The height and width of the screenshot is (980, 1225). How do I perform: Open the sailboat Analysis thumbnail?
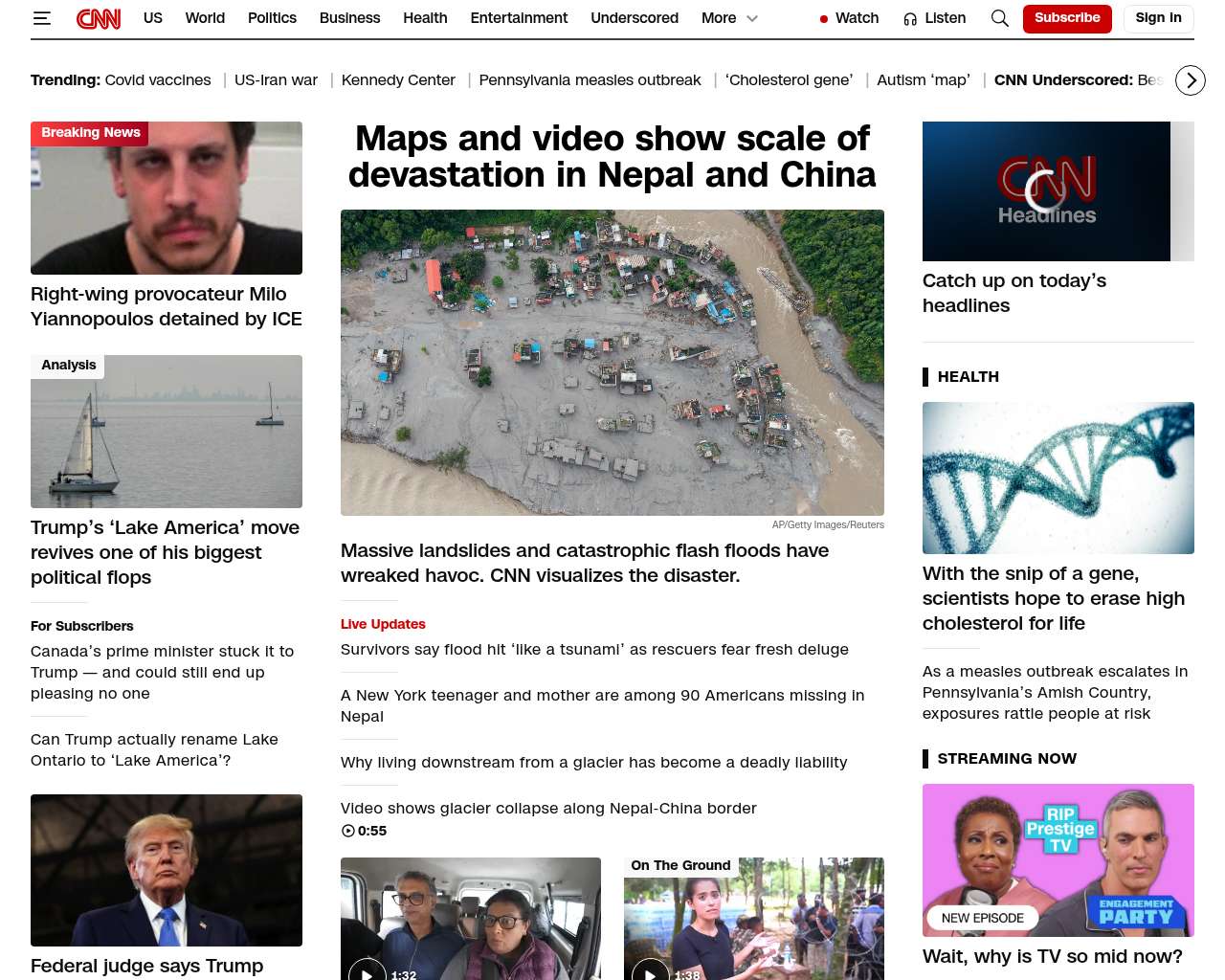pos(167,432)
